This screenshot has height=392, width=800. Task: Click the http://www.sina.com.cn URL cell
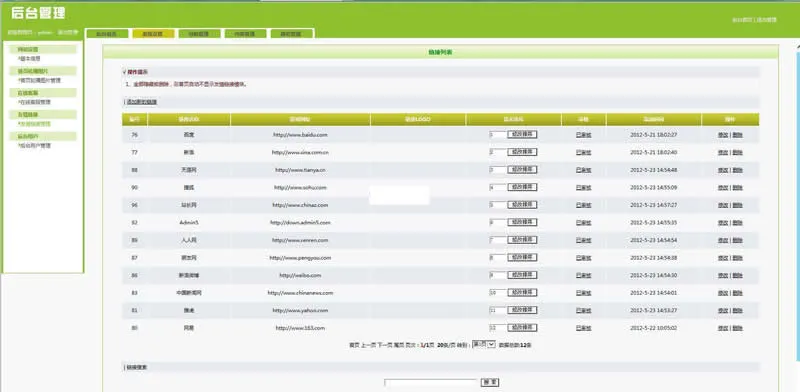pos(300,152)
